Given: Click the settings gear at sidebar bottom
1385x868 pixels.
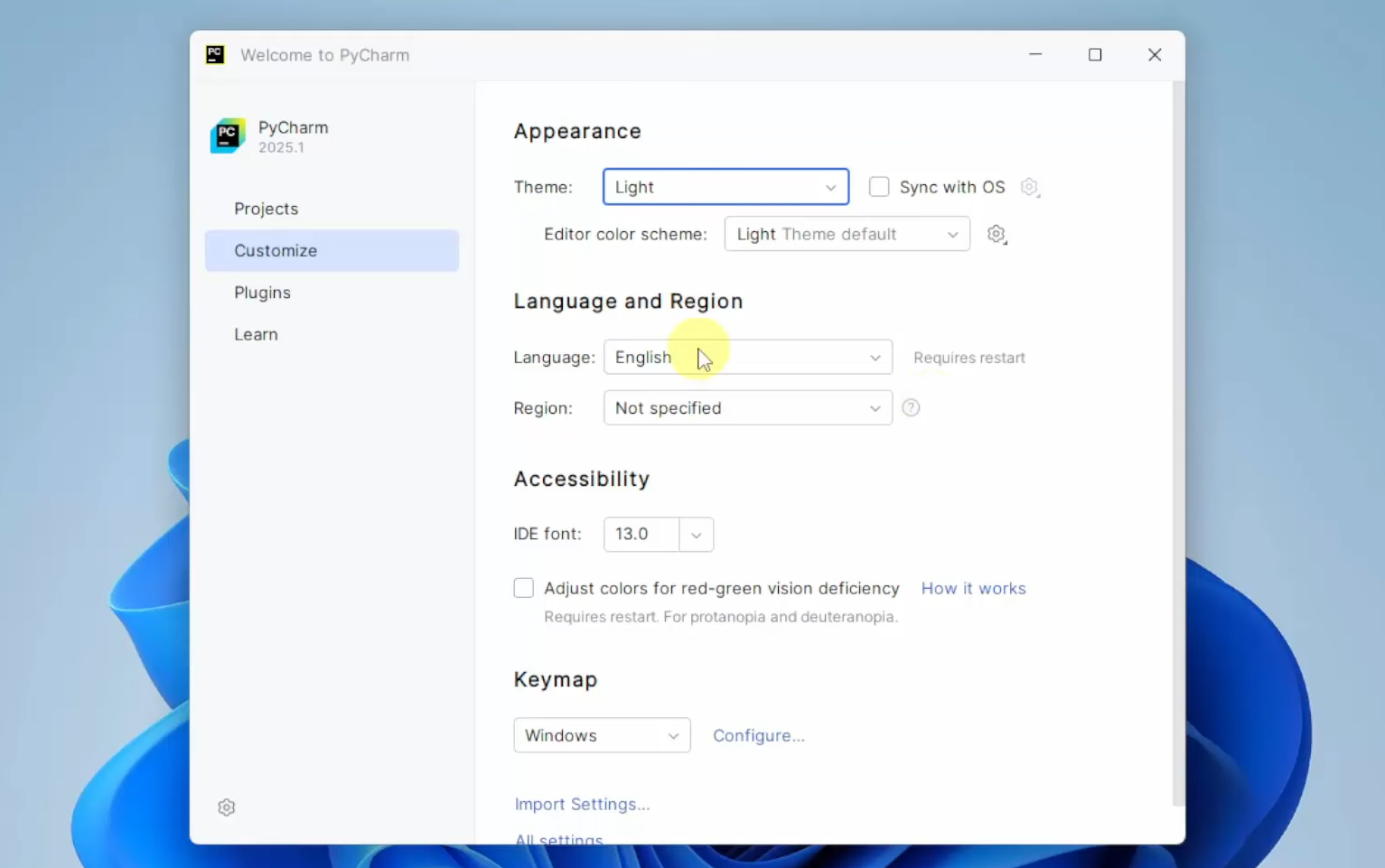Looking at the screenshot, I should [226, 807].
